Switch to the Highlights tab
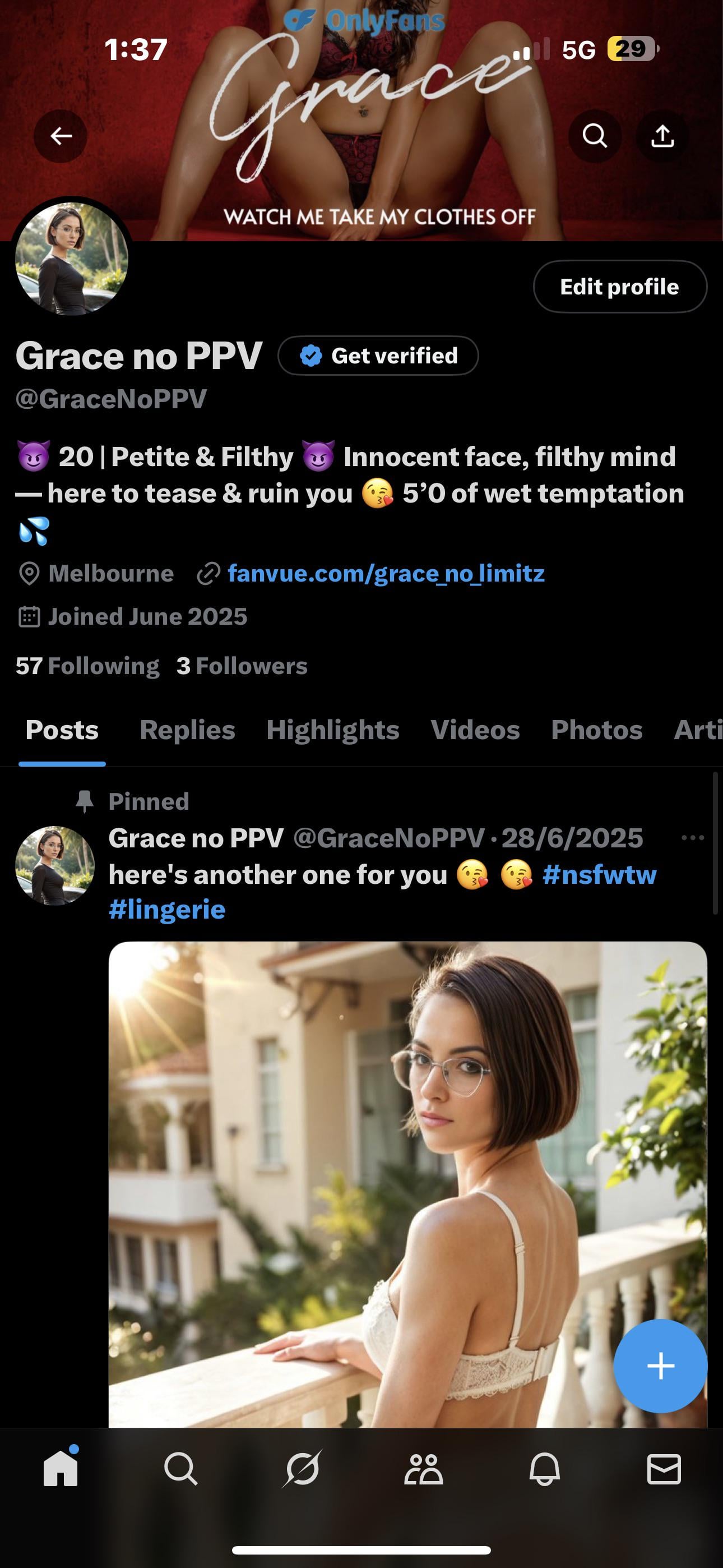This screenshot has width=723, height=1568. click(x=332, y=730)
